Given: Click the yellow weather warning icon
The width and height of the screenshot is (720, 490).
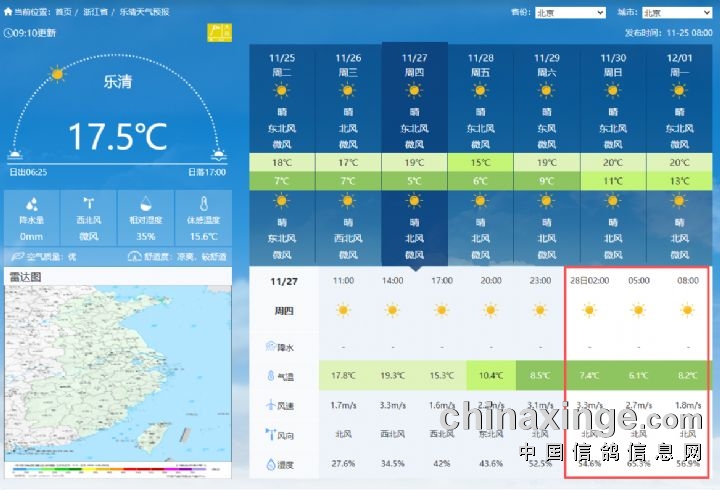Looking at the screenshot, I should [218, 32].
